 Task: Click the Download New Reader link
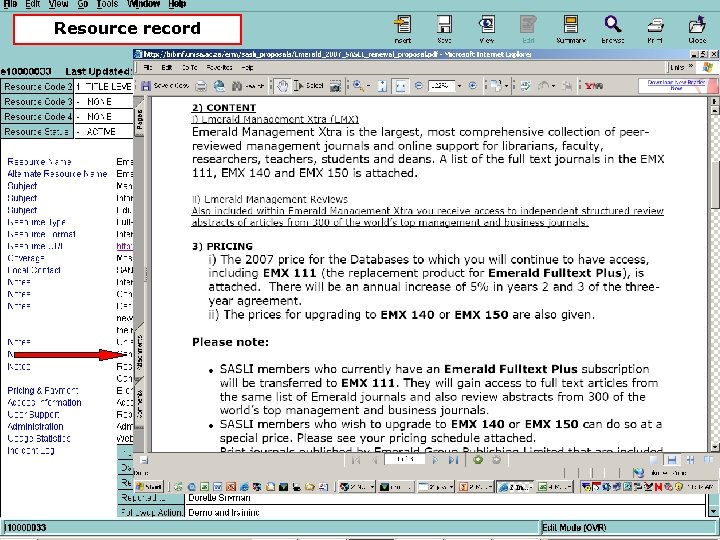[x=676, y=85]
